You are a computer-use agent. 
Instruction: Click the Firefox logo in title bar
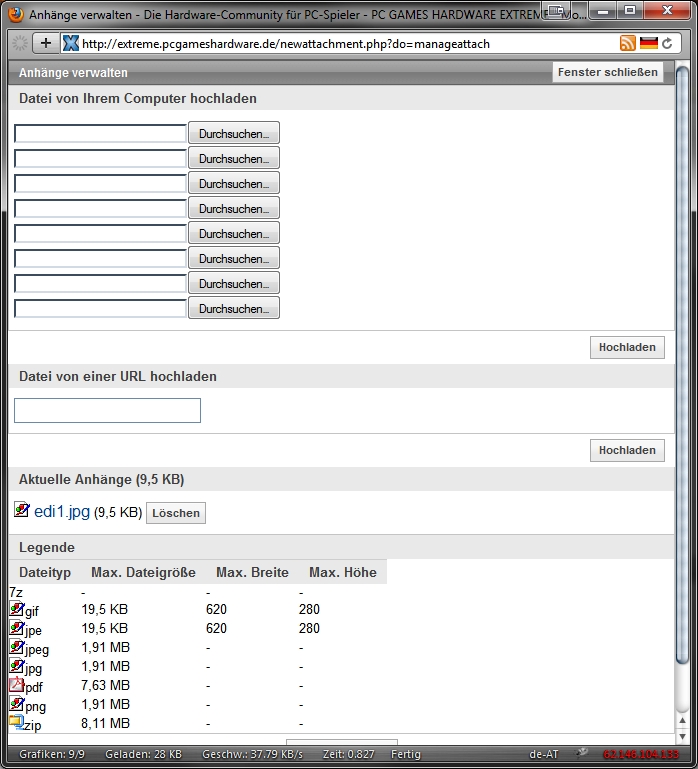coord(16,14)
